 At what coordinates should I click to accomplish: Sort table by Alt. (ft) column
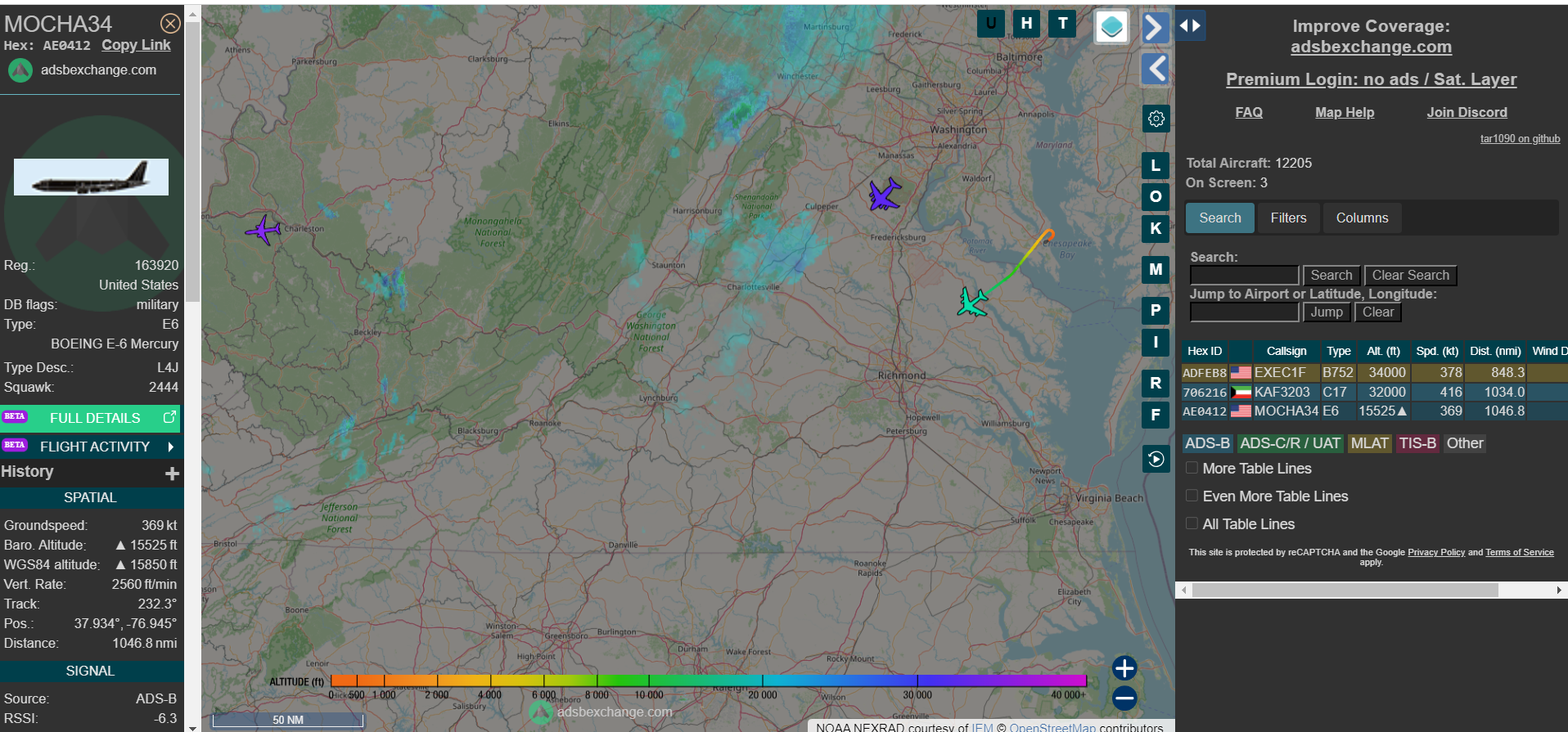(x=1383, y=351)
